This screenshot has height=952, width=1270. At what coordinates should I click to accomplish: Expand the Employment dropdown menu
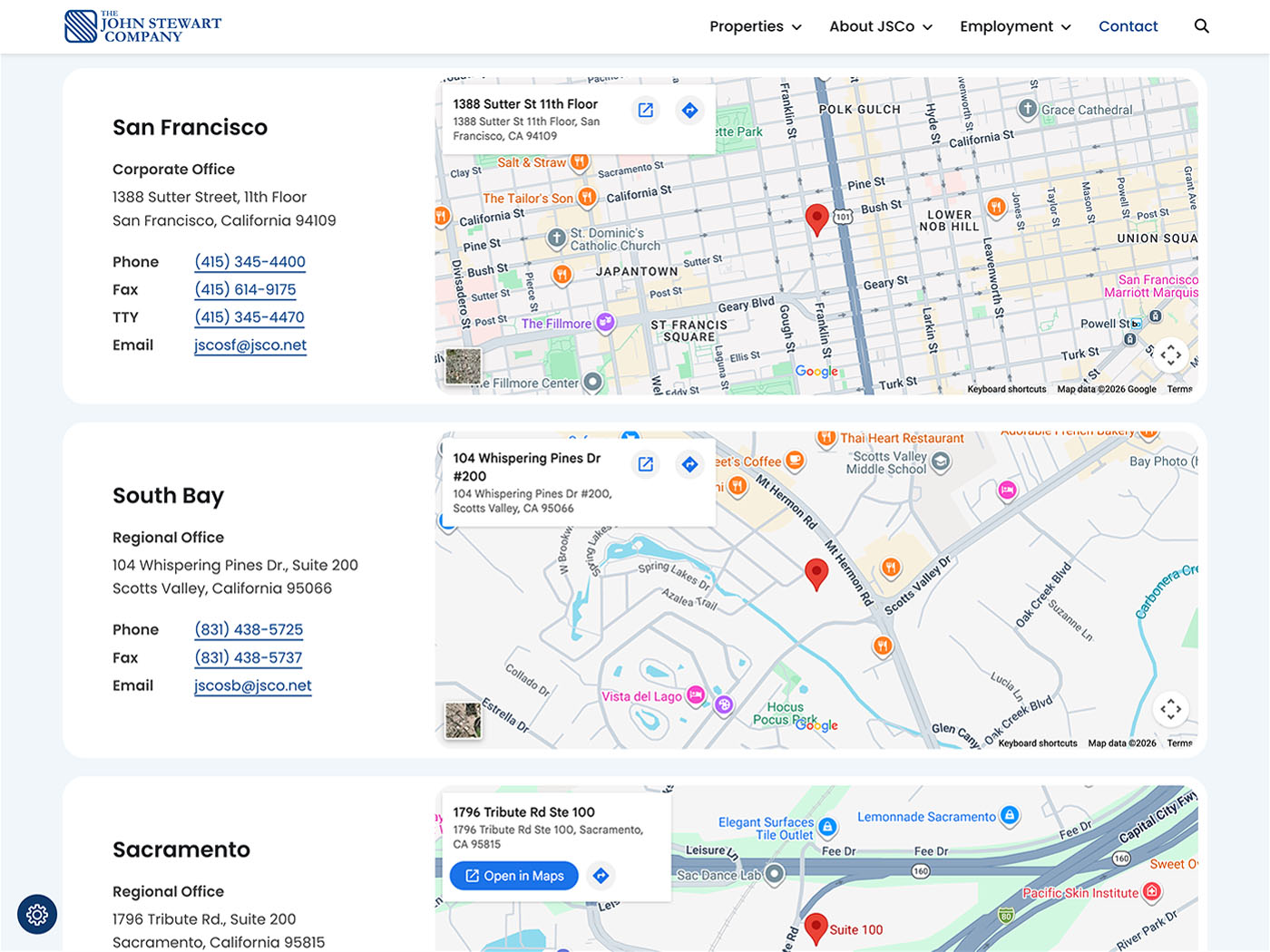[x=1015, y=26]
